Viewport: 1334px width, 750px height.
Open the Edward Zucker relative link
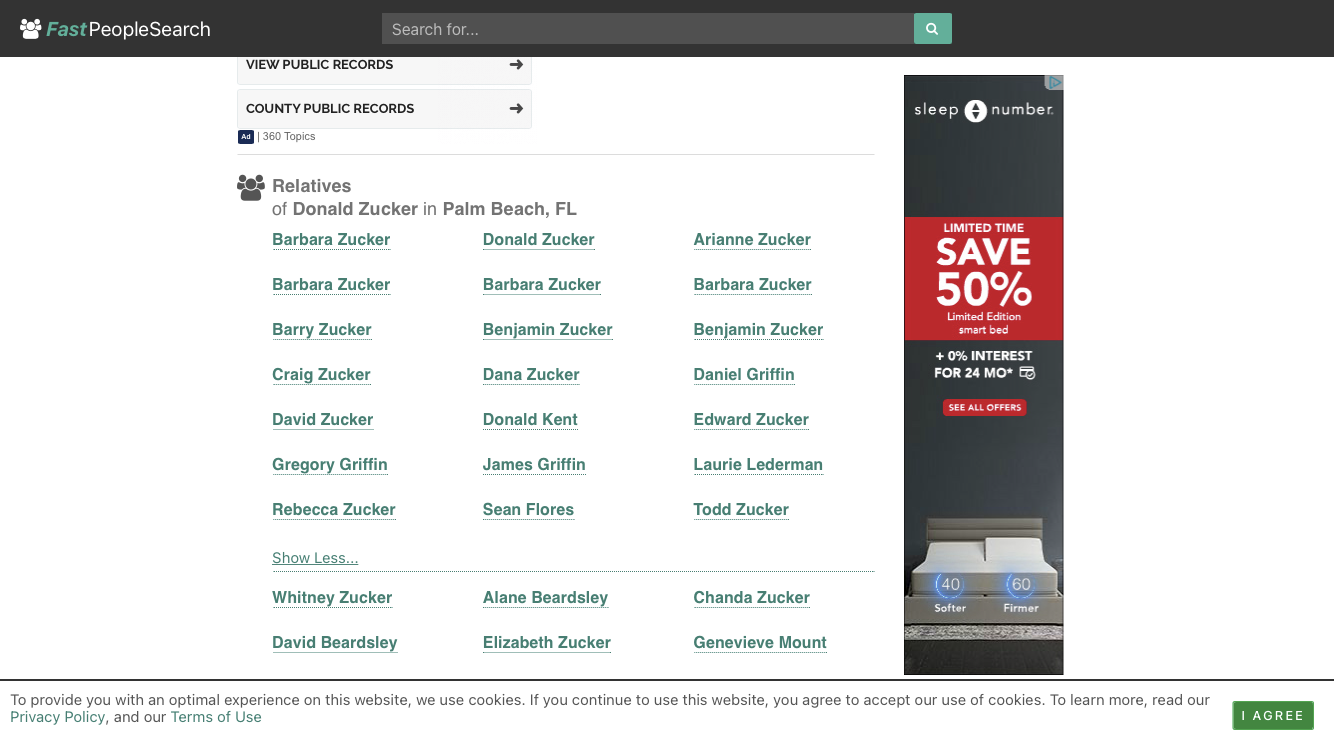[x=751, y=420]
